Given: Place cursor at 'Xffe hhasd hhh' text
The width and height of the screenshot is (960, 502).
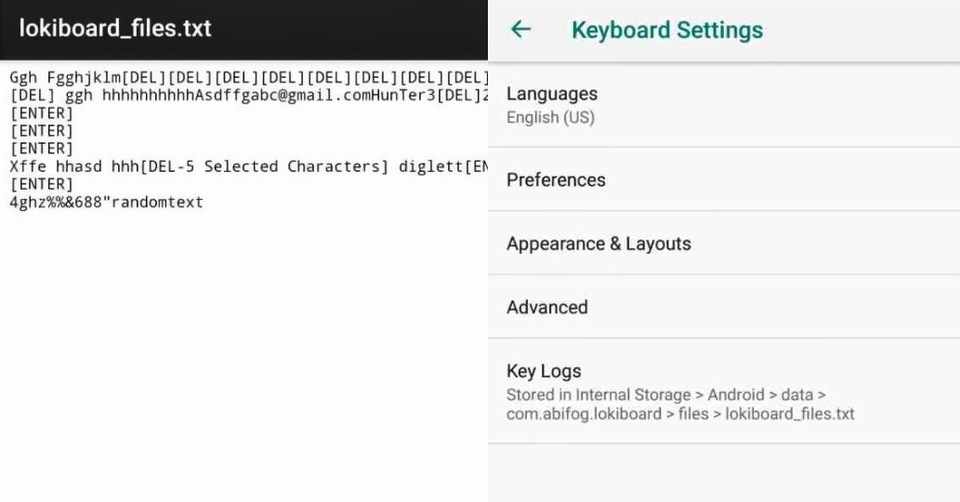Looking at the screenshot, I should [75, 167].
